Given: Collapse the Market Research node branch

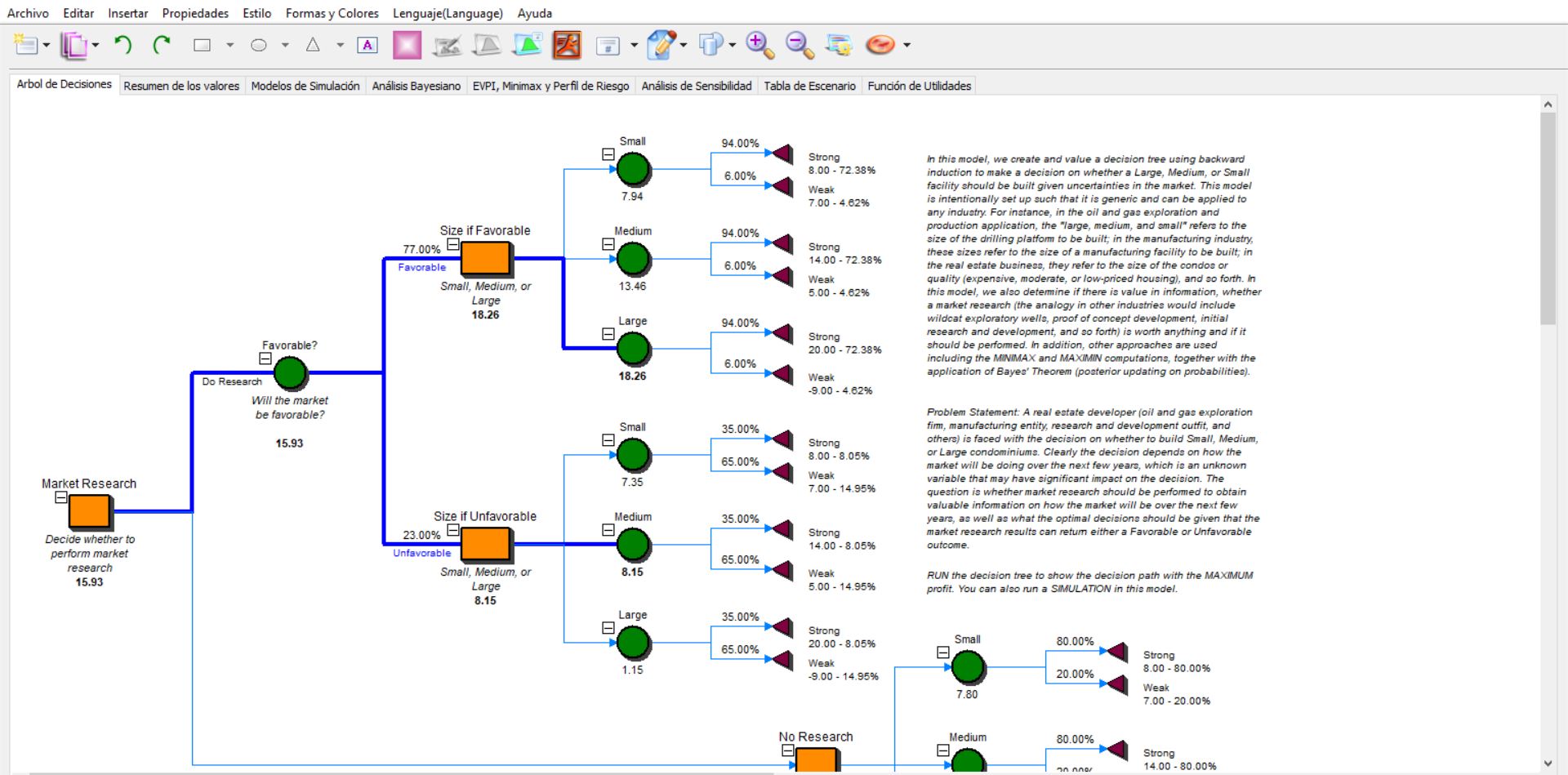Looking at the screenshot, I should [60, 497].
